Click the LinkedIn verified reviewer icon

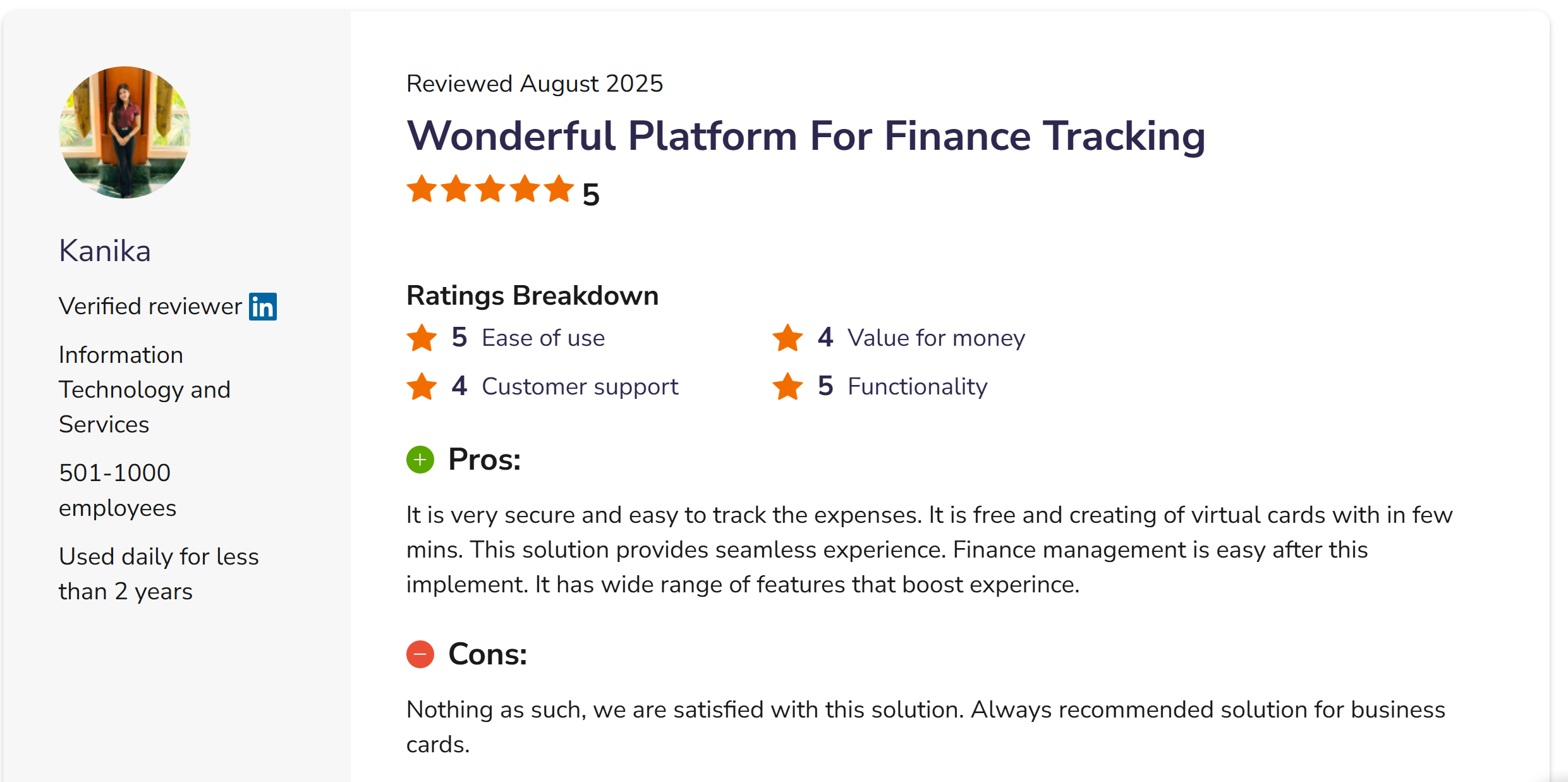[x=262, y=307]
